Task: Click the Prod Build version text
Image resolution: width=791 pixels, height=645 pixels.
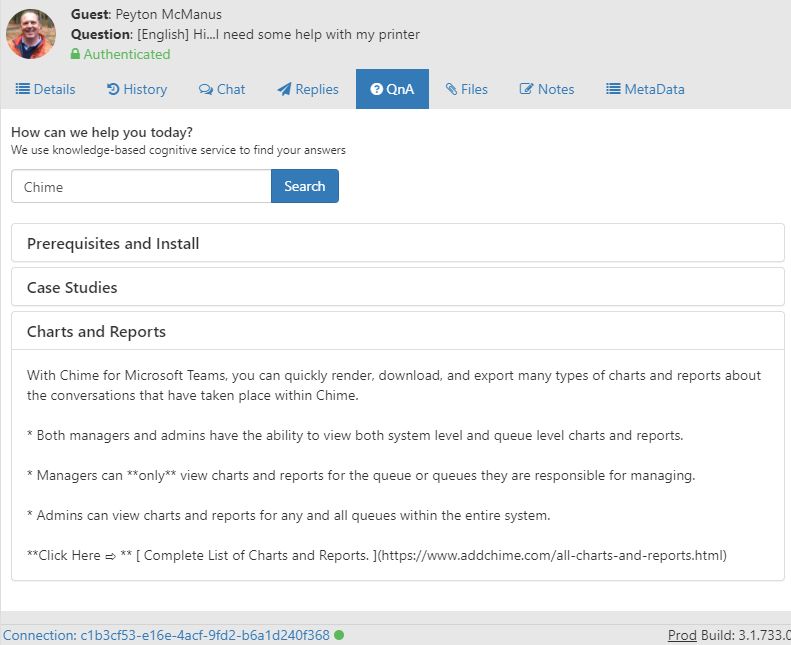Action: [729, 635]
